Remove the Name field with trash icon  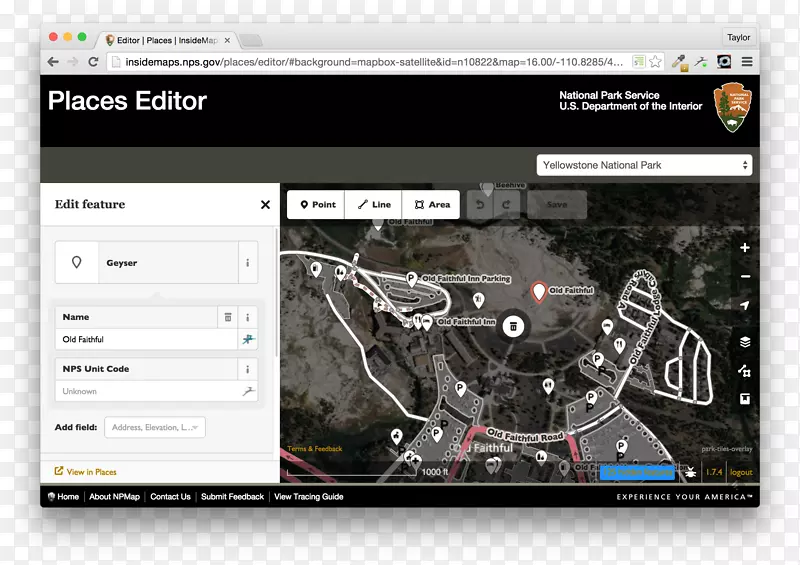click(228, 317)
